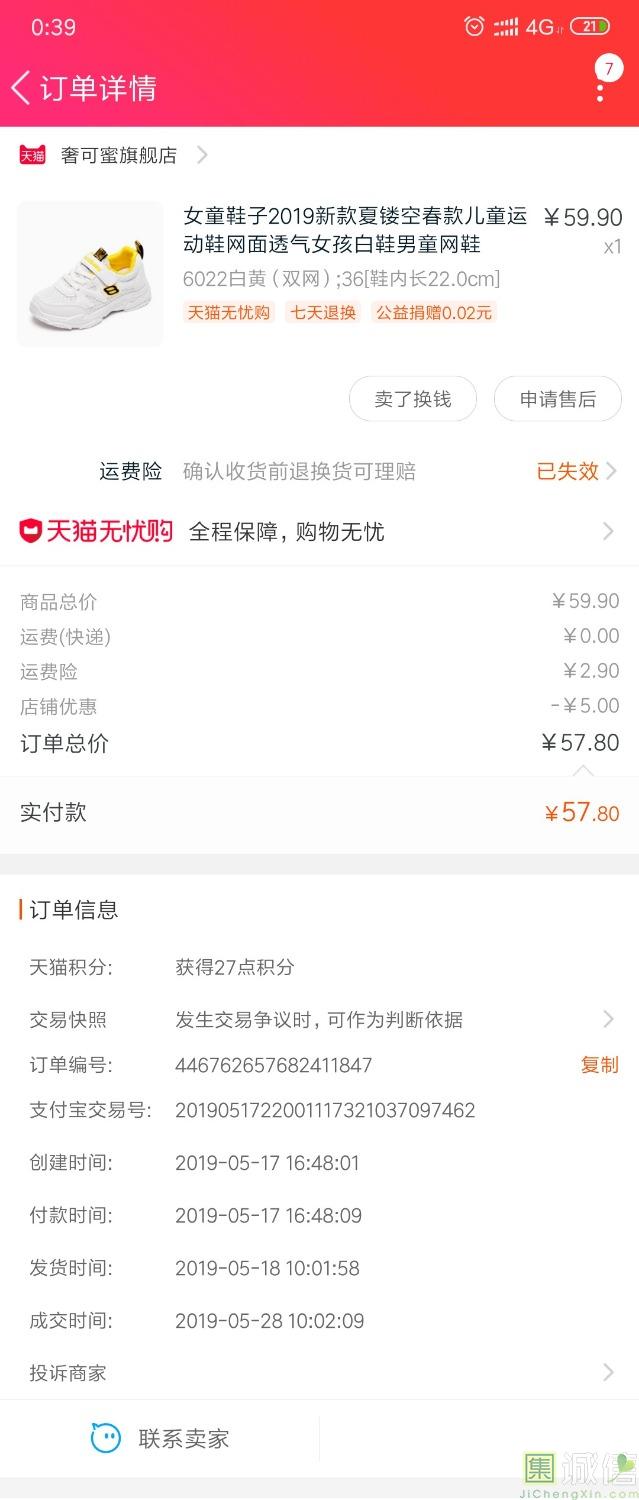Tap the Tmall logo beside the store name

pyautogui.click(x=33, y=155)
